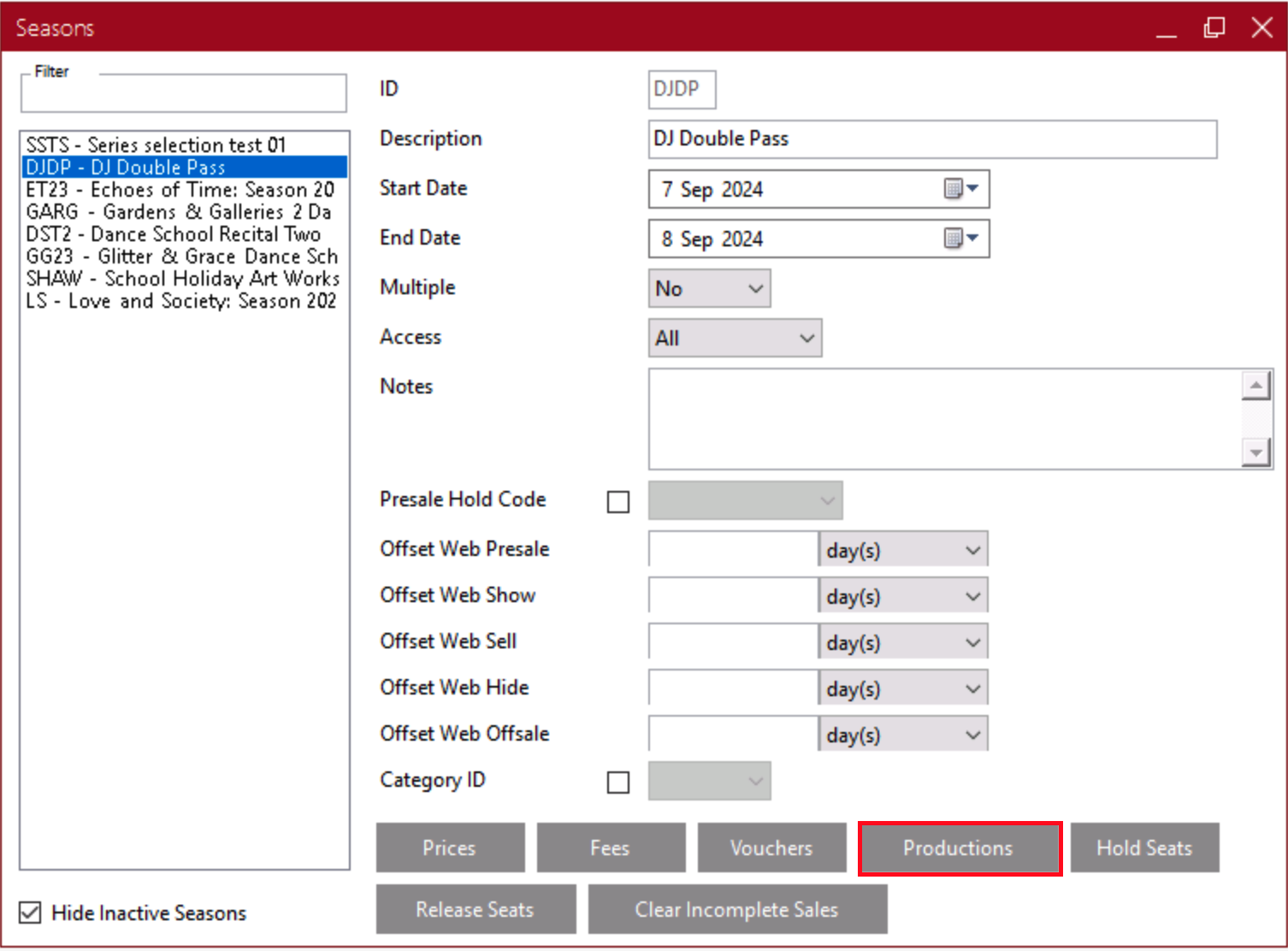Click the Offset Web Hide value field
The height and width of the screenshot is (951, 1288).
click(733, 688)
